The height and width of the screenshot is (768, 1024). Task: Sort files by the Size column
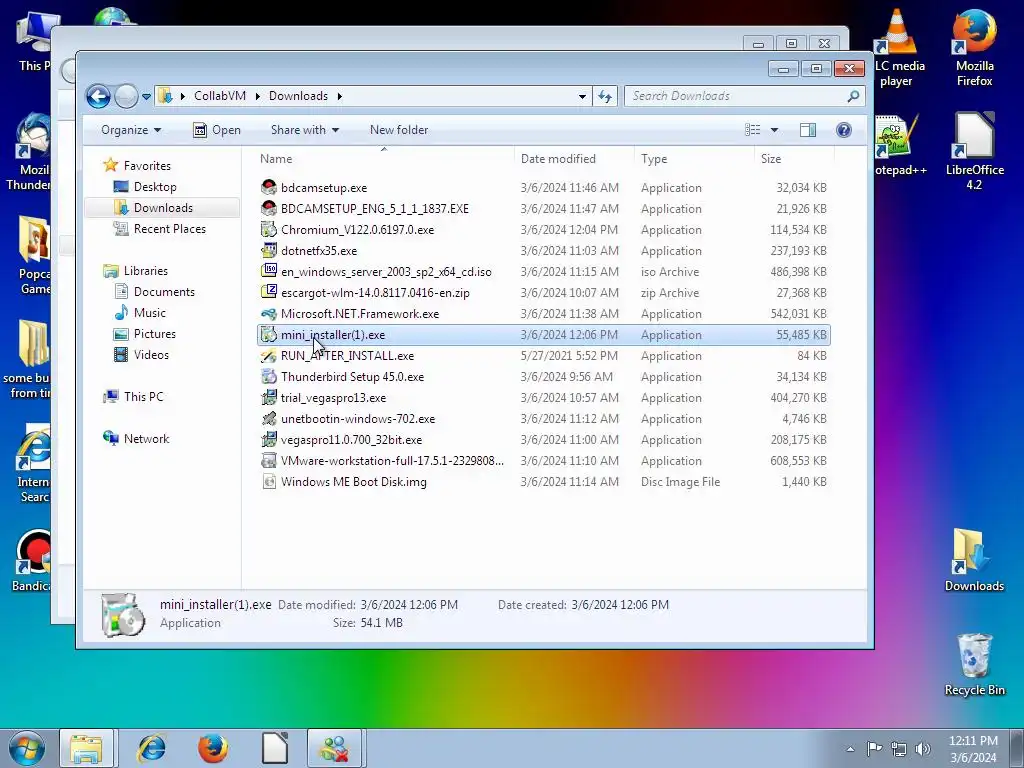point(794,159)
